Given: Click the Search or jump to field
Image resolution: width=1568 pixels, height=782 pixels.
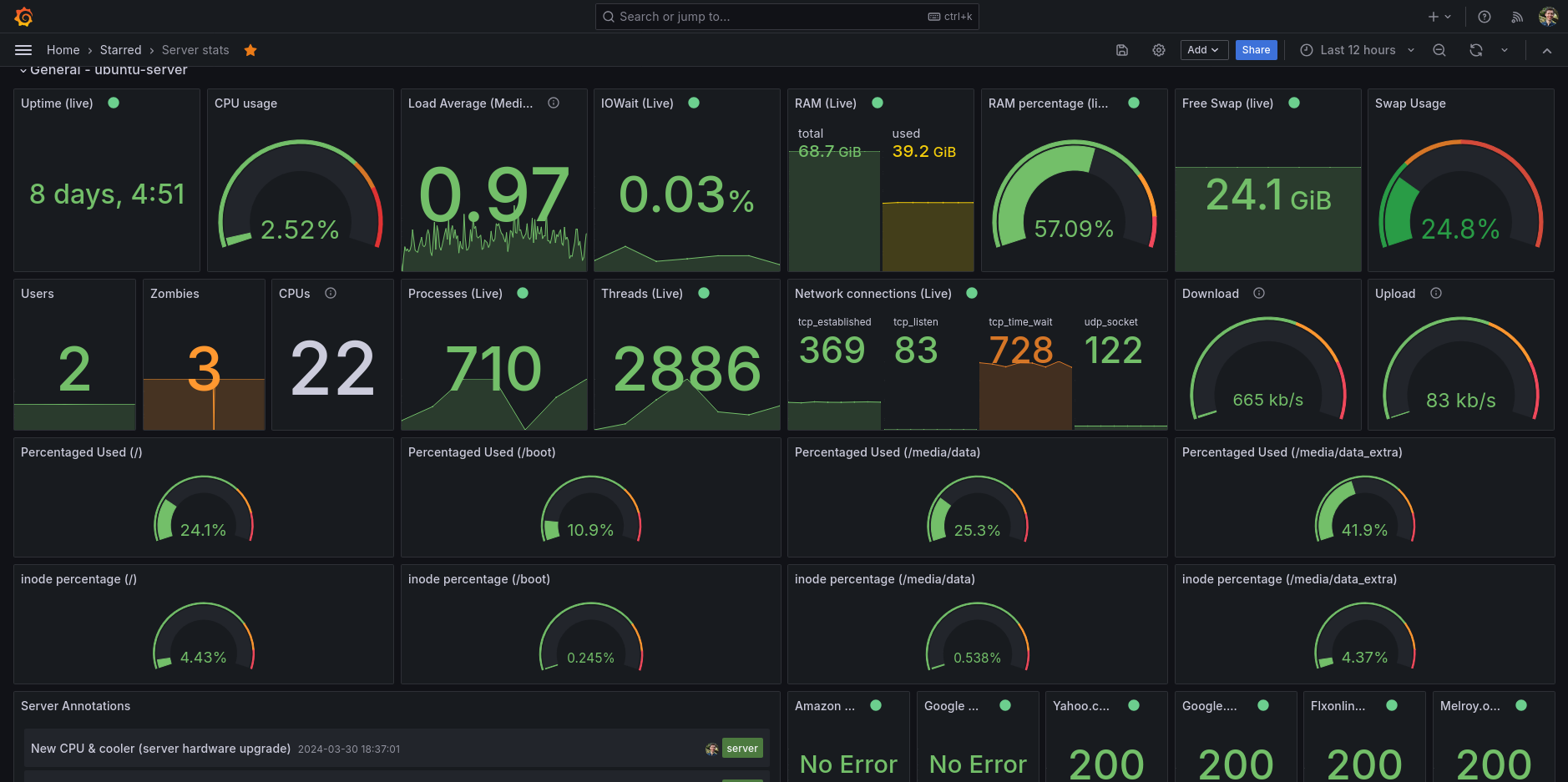Looking at the screenshot, I should tap(787, 17).
